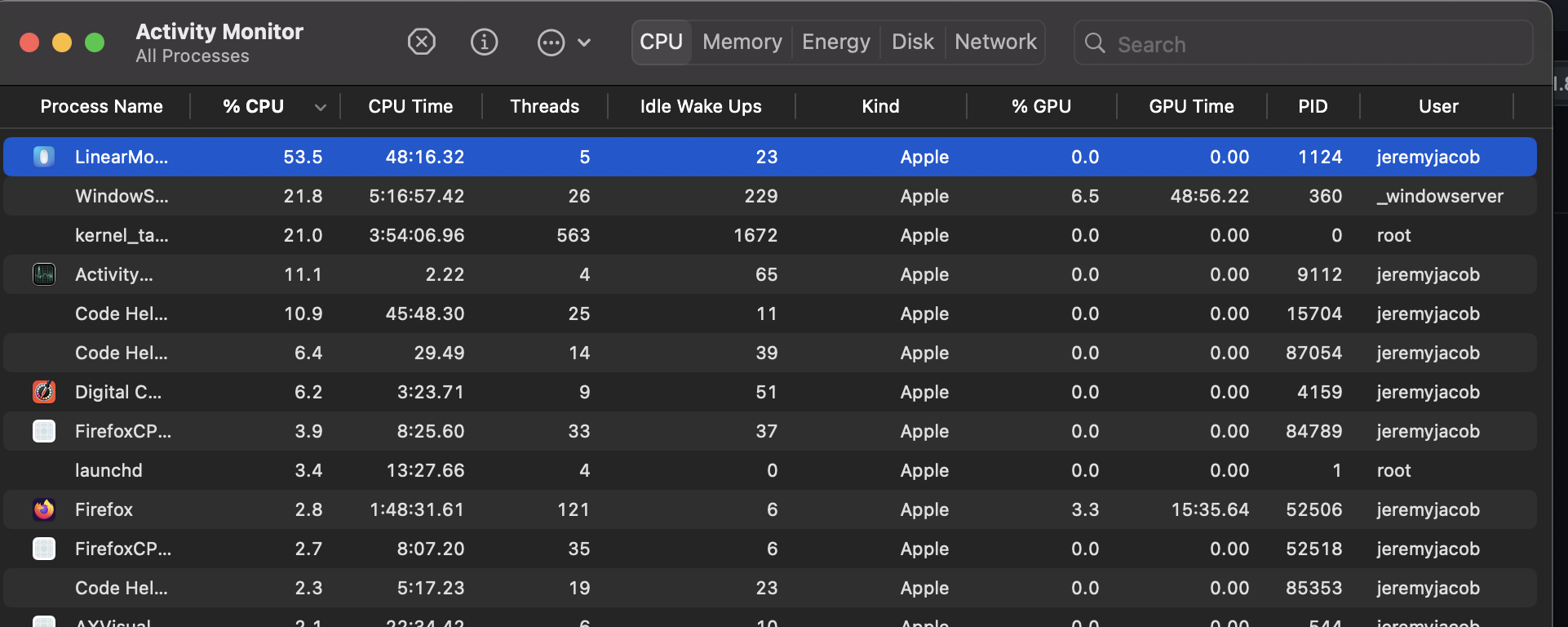This screenshot has height=627, width=1568.
Task: Select Code Hel... row with PID 85353
Action: tap(770, 588)
